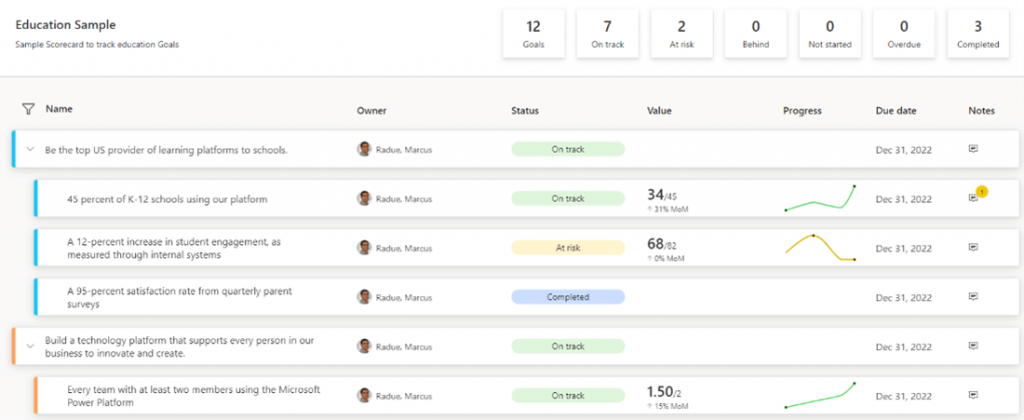Click the Overdue summary card

904,34
